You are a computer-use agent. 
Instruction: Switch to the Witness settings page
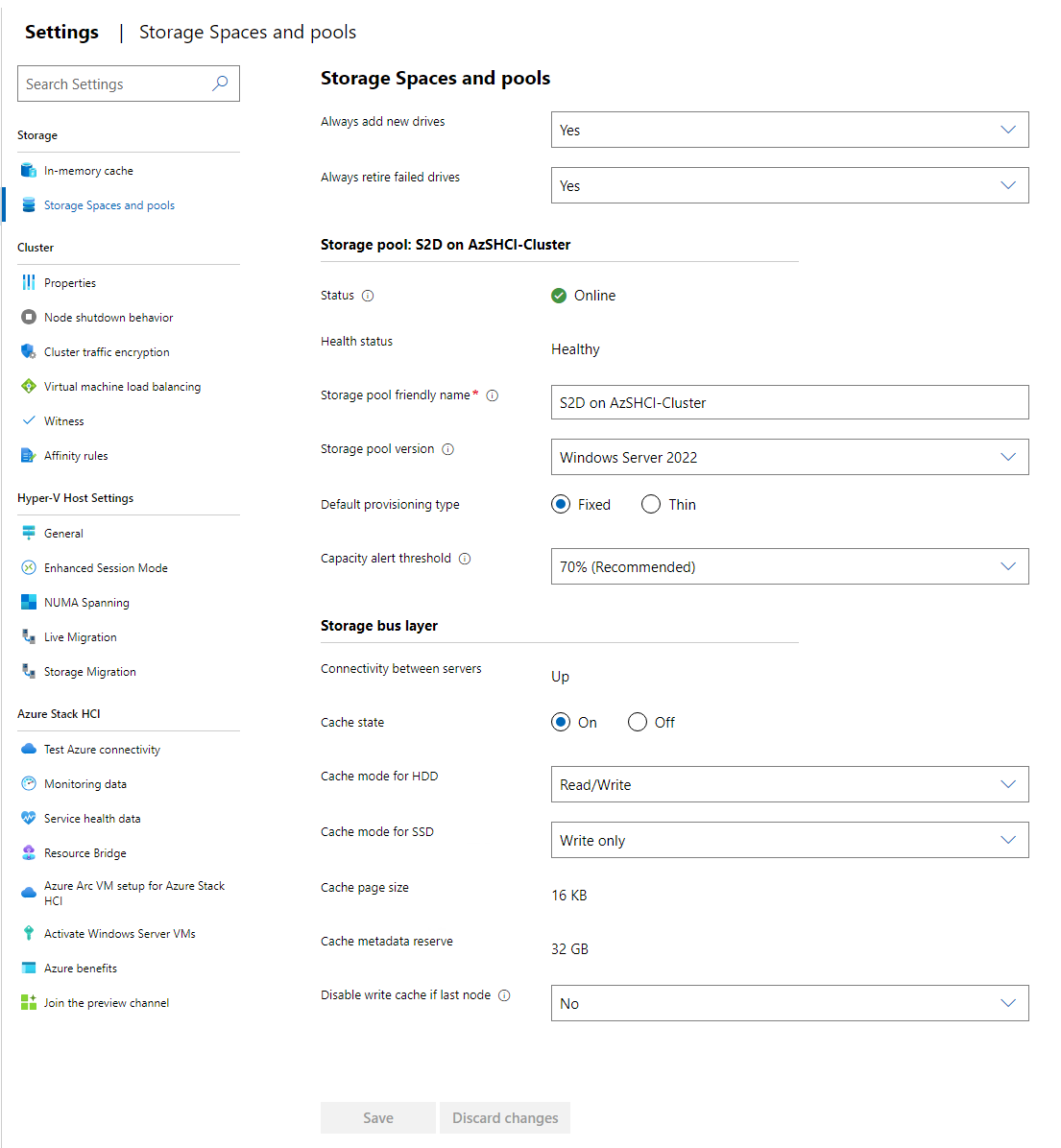point(65,420)
